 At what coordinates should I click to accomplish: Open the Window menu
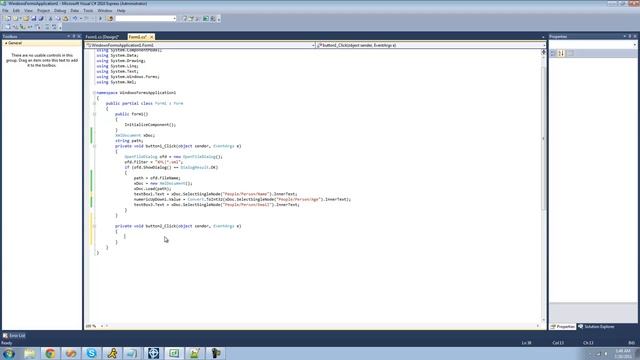105,11
